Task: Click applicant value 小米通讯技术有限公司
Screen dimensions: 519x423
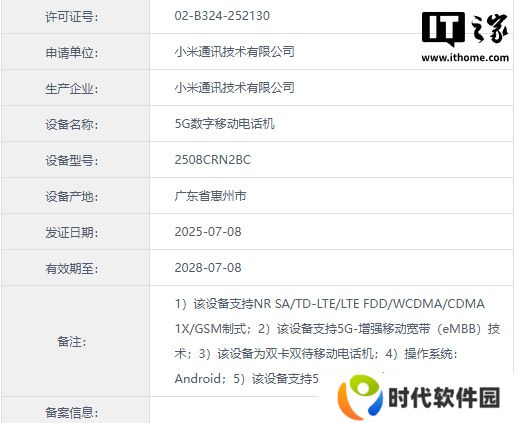Action: (x=234, y=52)
